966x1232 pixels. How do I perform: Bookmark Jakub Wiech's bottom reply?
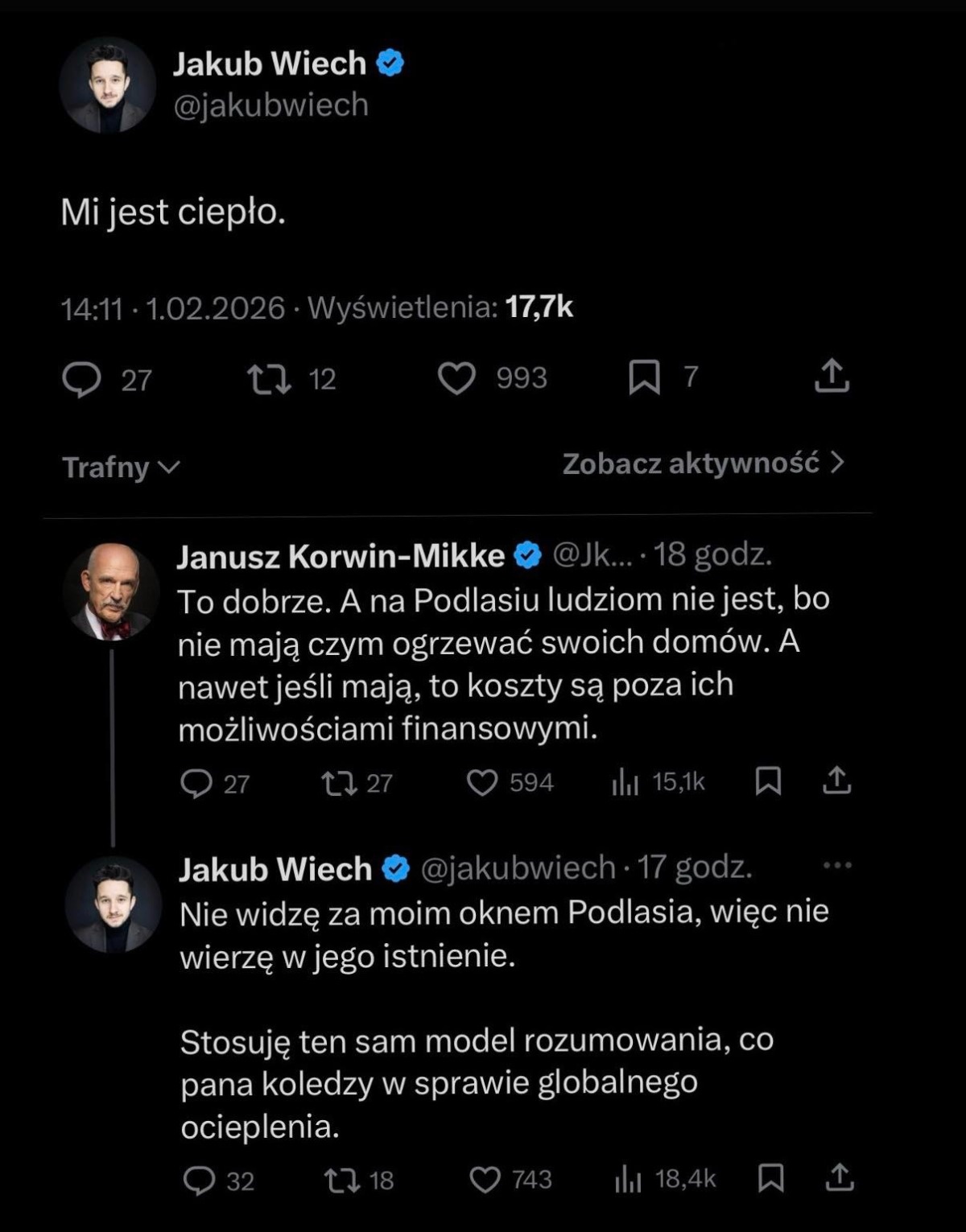point(771,1178)
